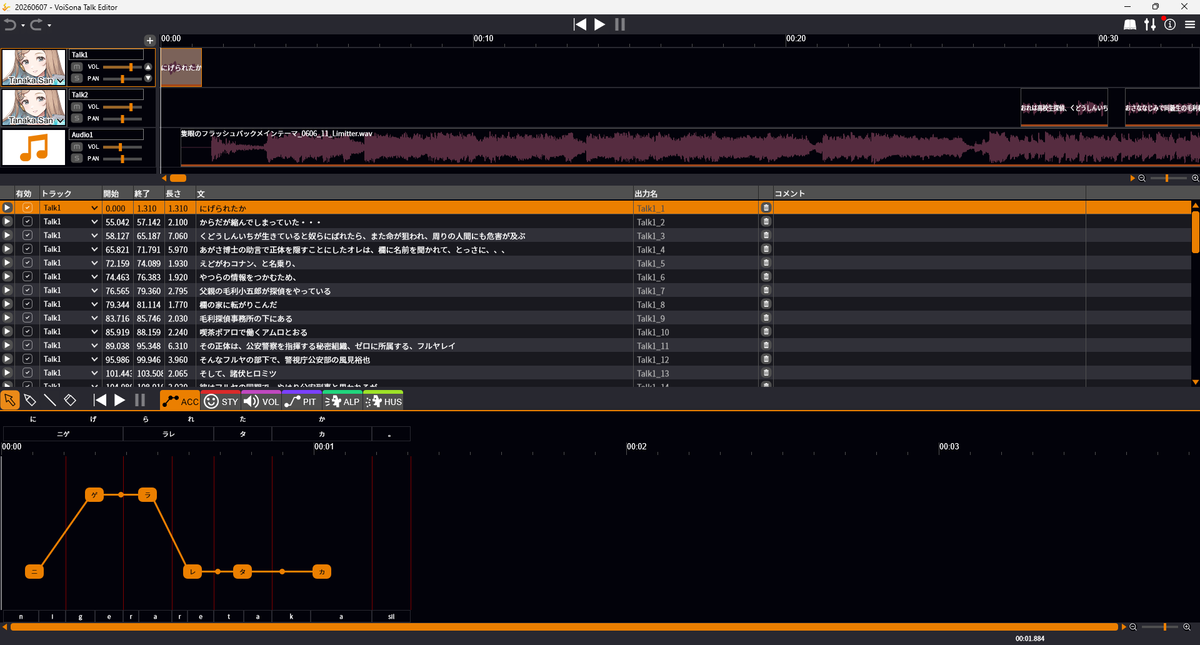Open the undo history dropdown arrow

pyautogui.click(x=21, y=24)
